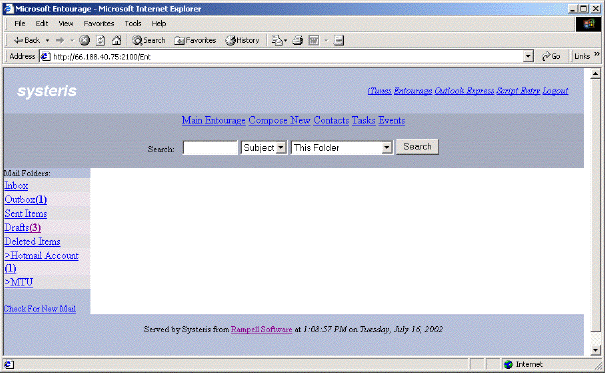Click the Print icon in toolbar
Viewport: 605px width, 373px height.
tap(297, 40)
